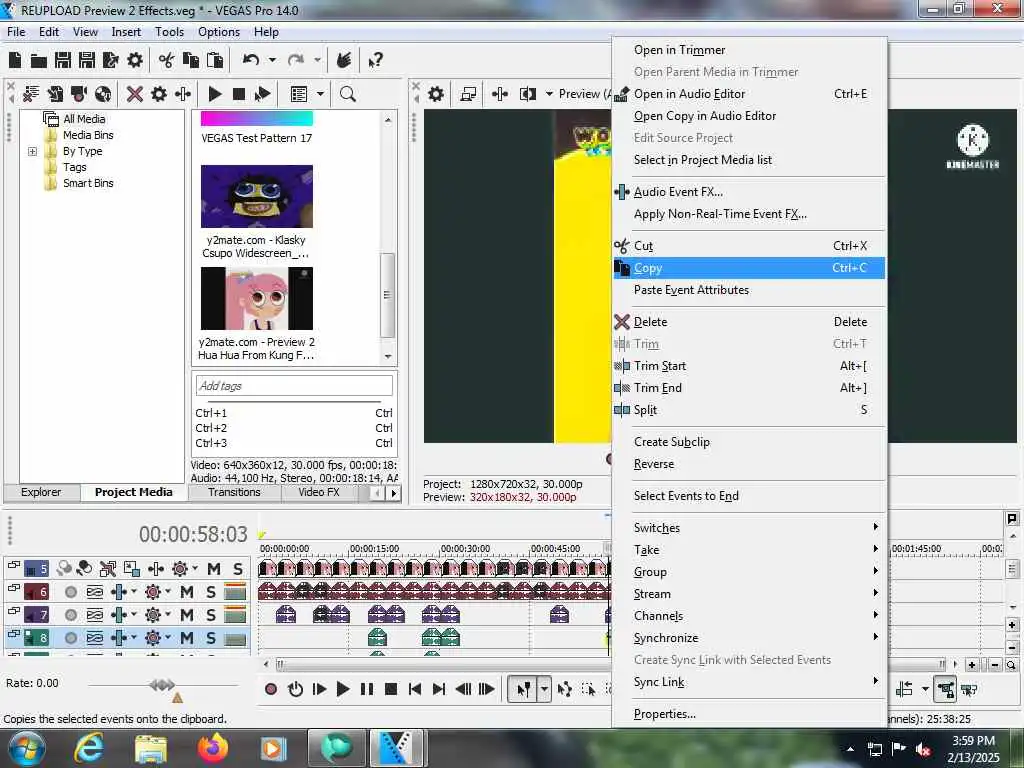This screenshot has height=768, width=1024.
Task: Click the Interactive Tutorials hand icon
Action: tap(344, 60)
